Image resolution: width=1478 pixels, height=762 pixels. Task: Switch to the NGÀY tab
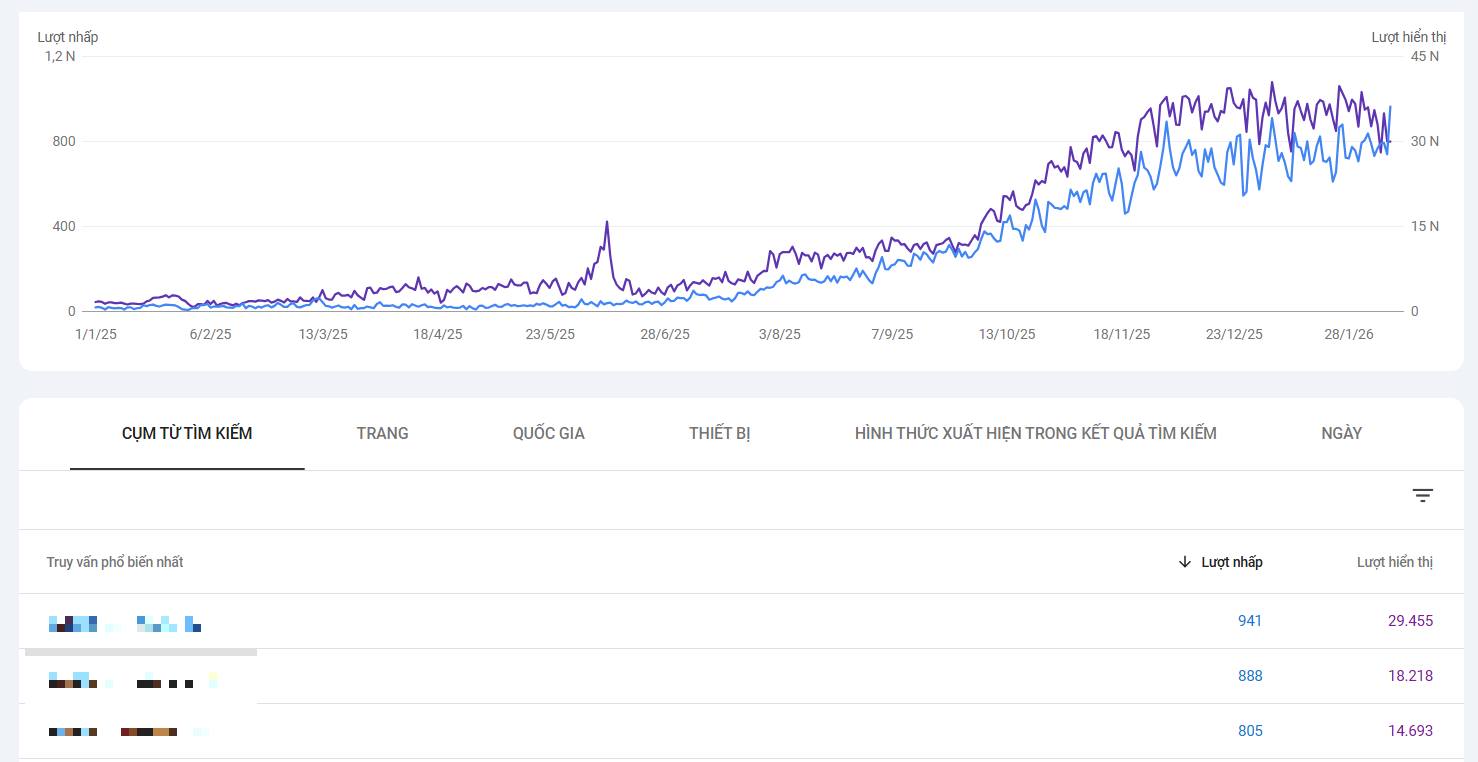pos(1341,433)
